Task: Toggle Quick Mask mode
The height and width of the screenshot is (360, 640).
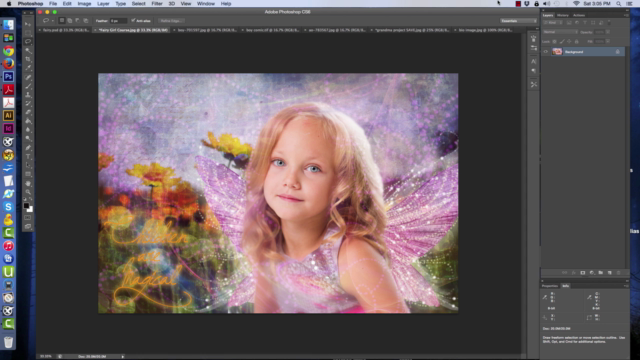Action: 28,218
